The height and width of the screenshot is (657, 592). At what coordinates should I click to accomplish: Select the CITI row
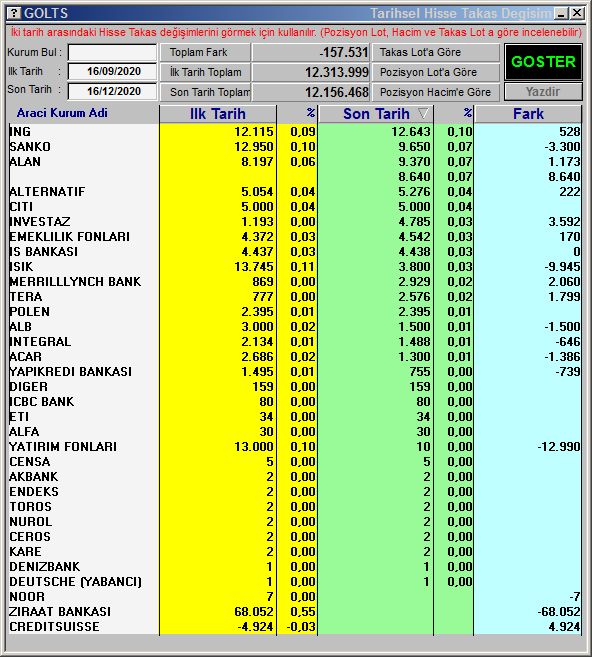coord(295,207)
